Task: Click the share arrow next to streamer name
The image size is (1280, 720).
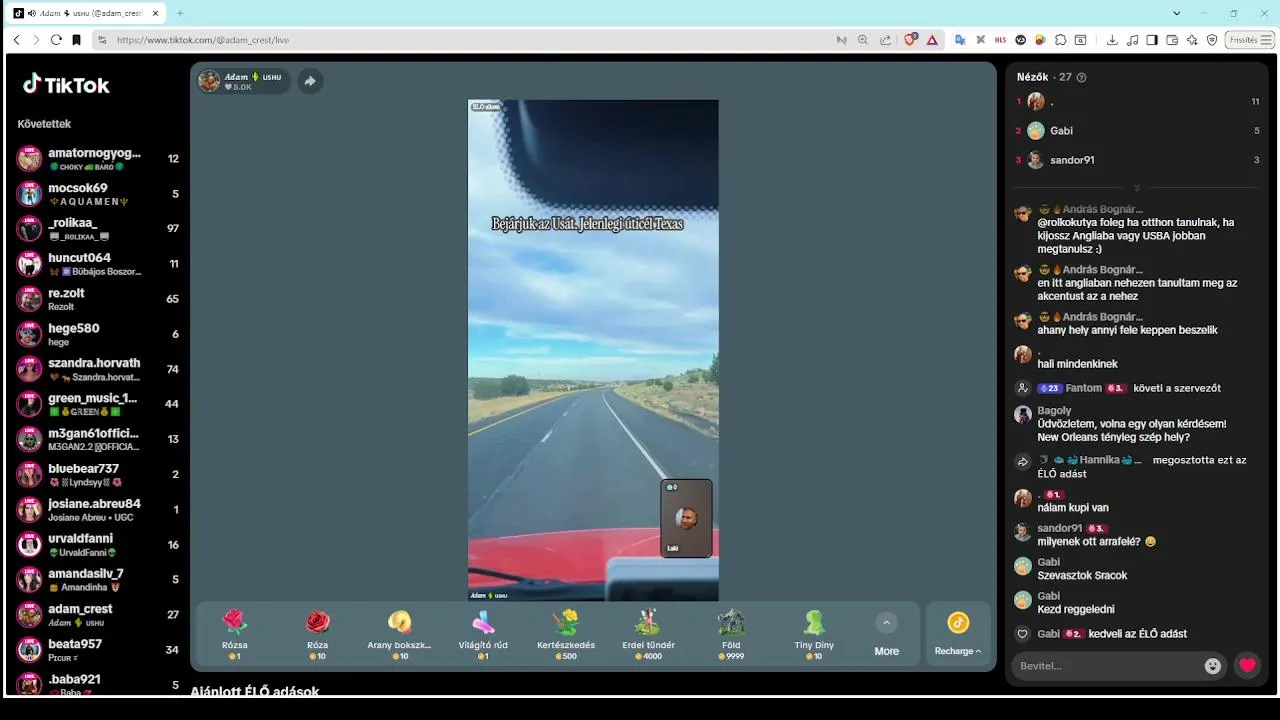Action: pos(310,81)
